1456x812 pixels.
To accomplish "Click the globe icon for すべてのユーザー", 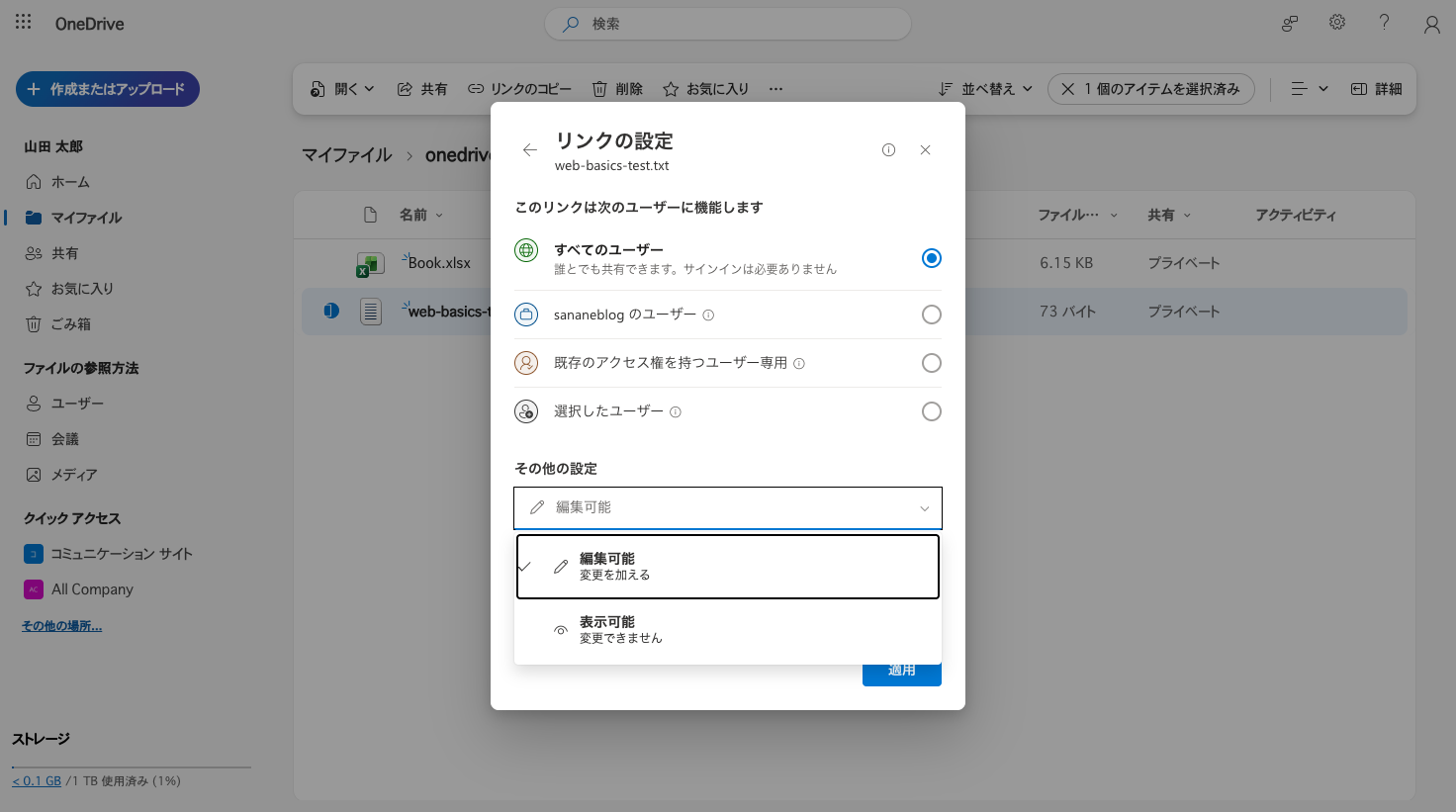I will [526, 250].
